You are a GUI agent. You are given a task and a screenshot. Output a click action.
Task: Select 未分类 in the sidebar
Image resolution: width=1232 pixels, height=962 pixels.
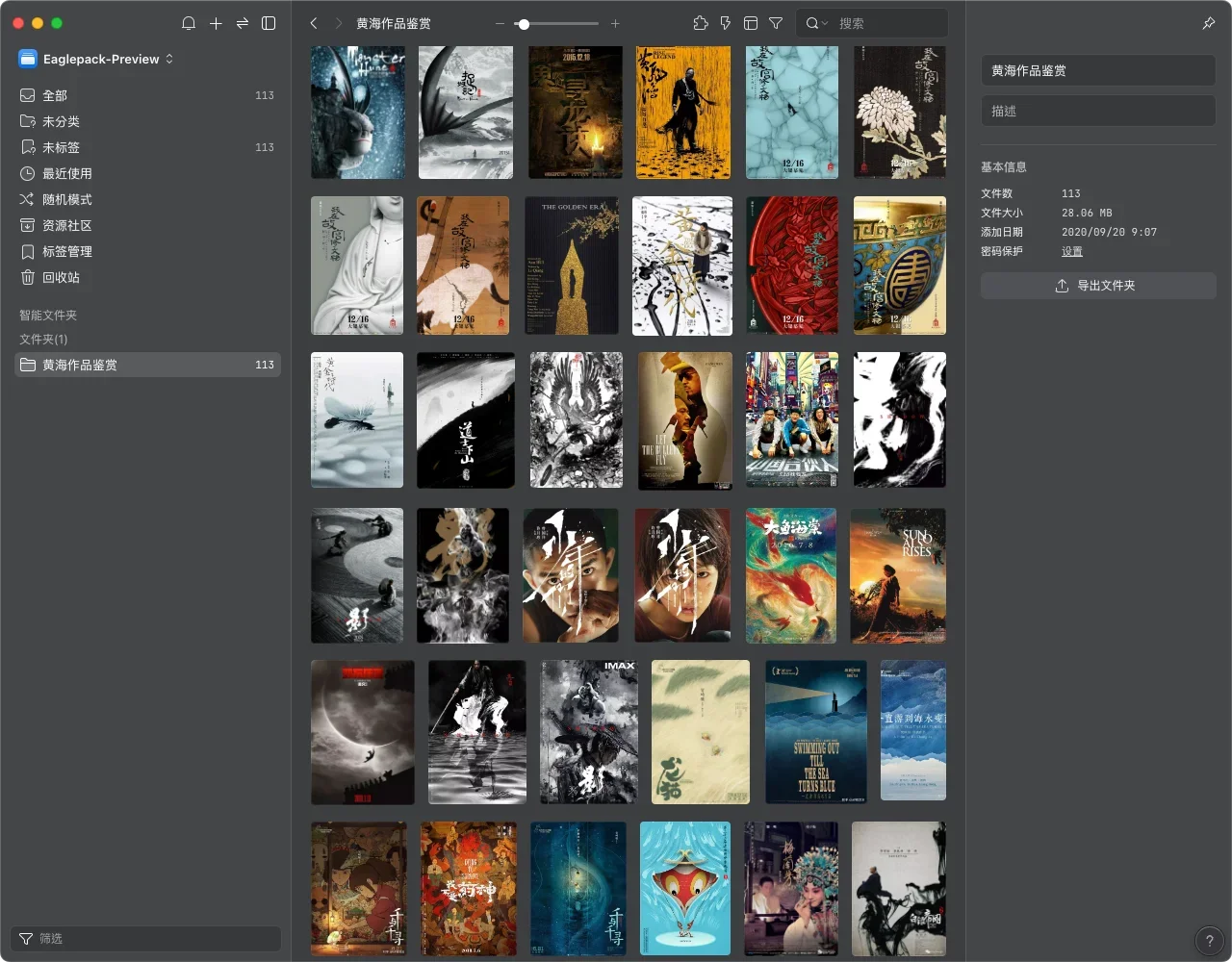(x=148, y=121)
